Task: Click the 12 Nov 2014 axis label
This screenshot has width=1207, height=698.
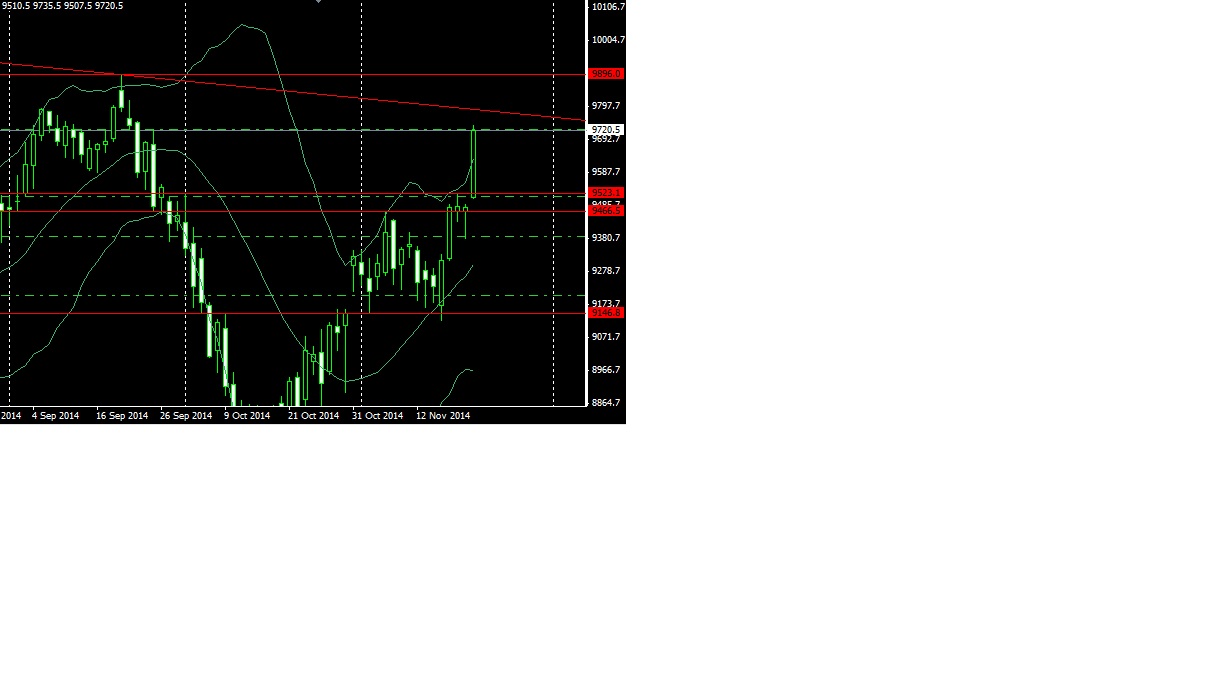Action: pyautogui.click(x=443, y=415)
